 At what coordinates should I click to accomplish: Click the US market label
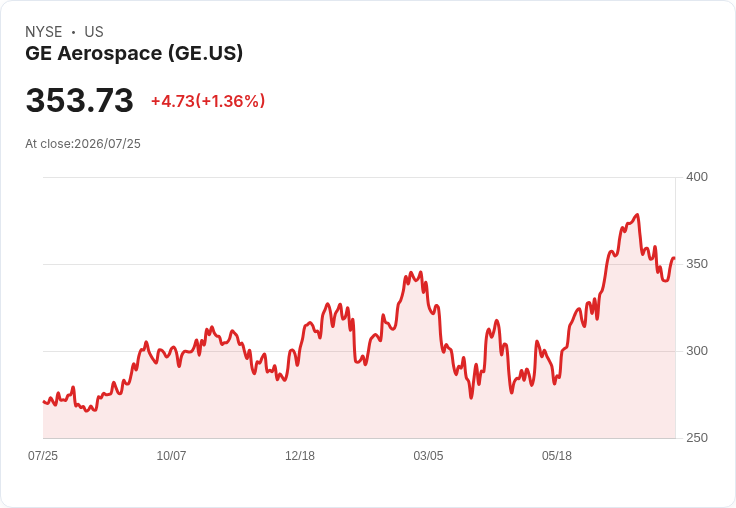(94, 32)
